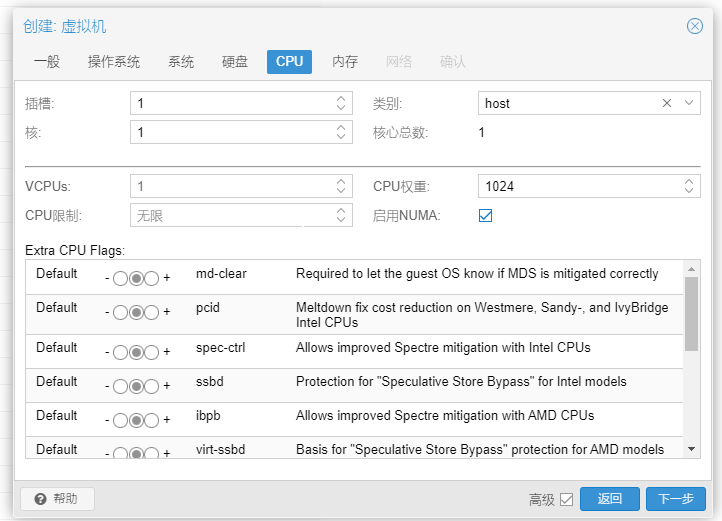
Task: Toggle the 高级 advanced checkbox
Action: (x=566, y=499)
